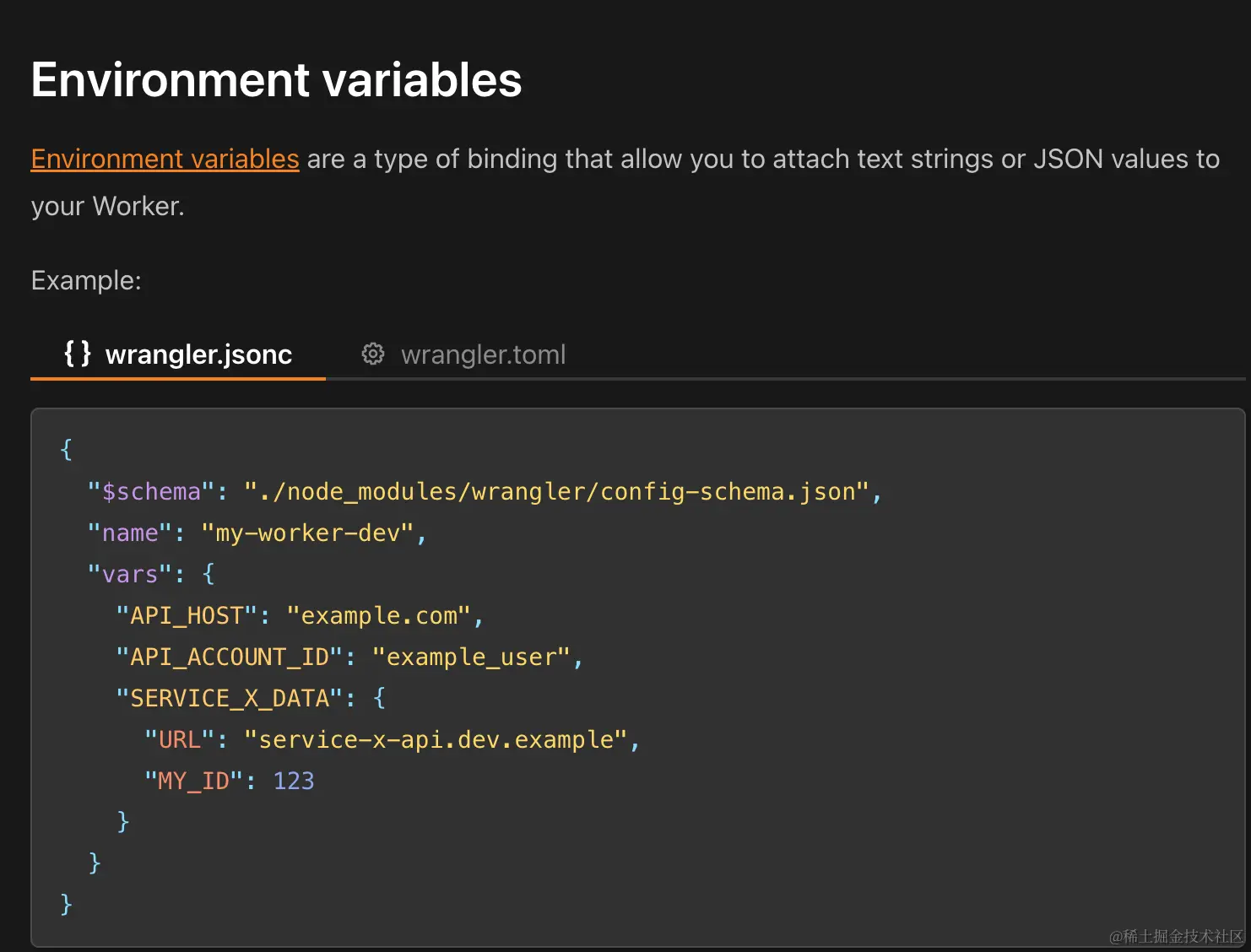Click the "name" key in the code block
This screenshot has width=1251, height=952.
pyautogui.click(x=130, y=533)
